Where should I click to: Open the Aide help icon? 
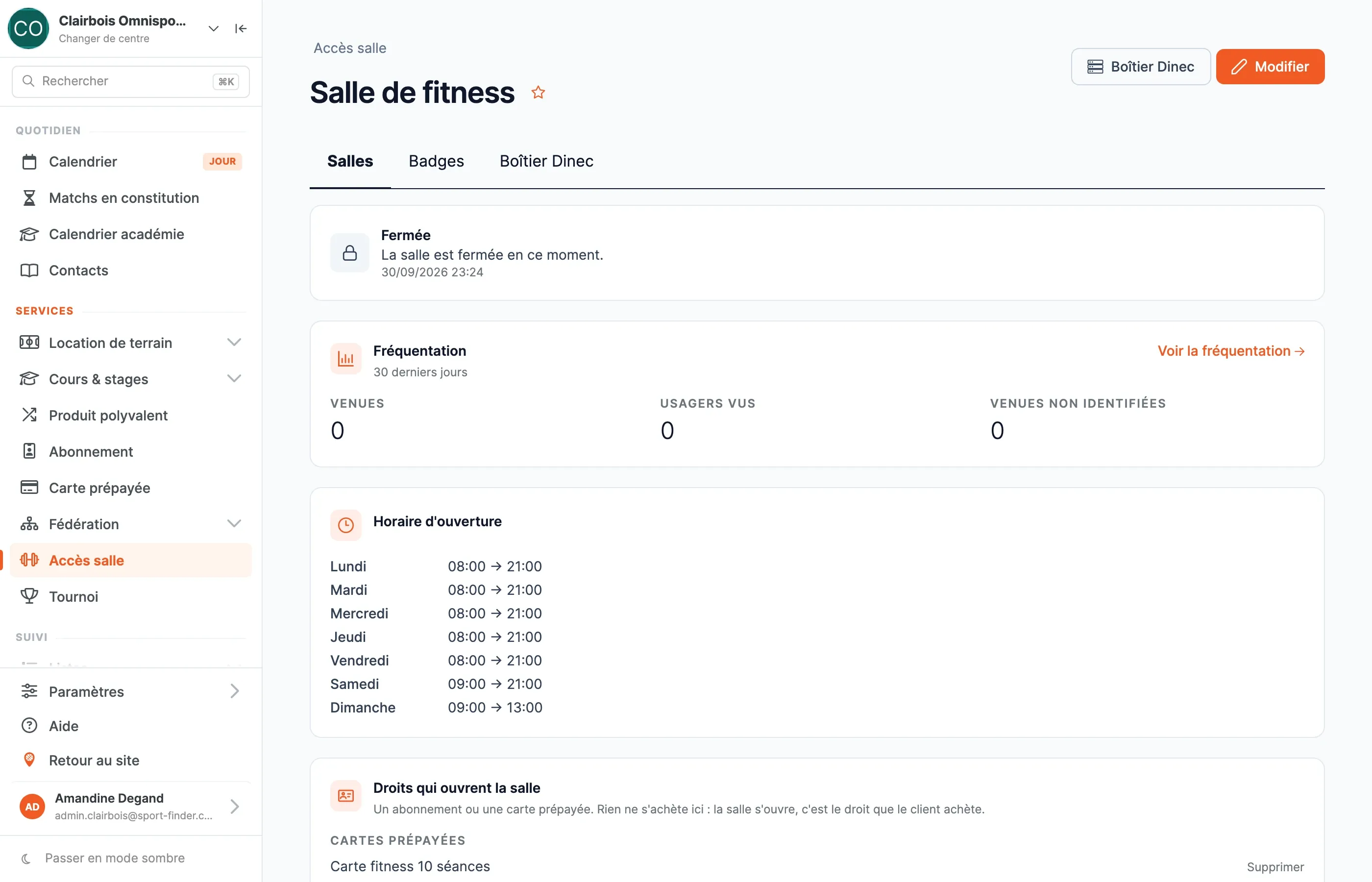[x=29, y=726]
